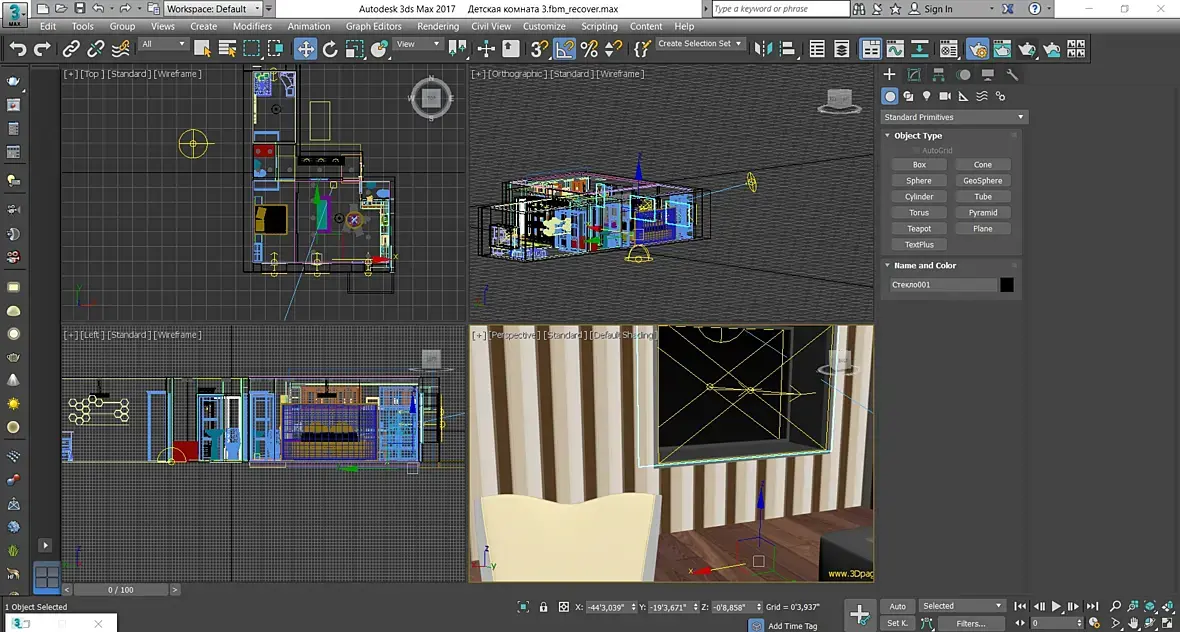Toggle Auto key mode

897,606
